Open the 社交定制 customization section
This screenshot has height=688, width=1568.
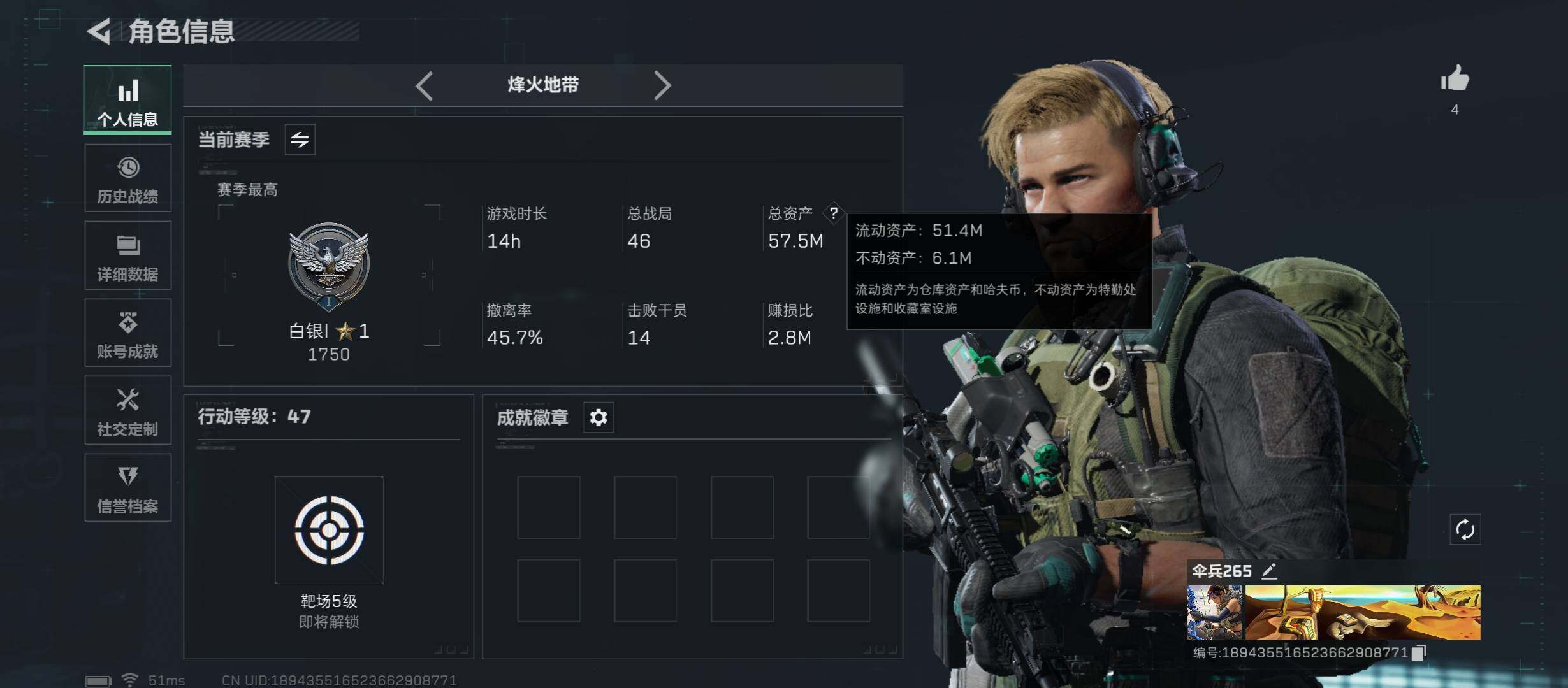point(127,410)
